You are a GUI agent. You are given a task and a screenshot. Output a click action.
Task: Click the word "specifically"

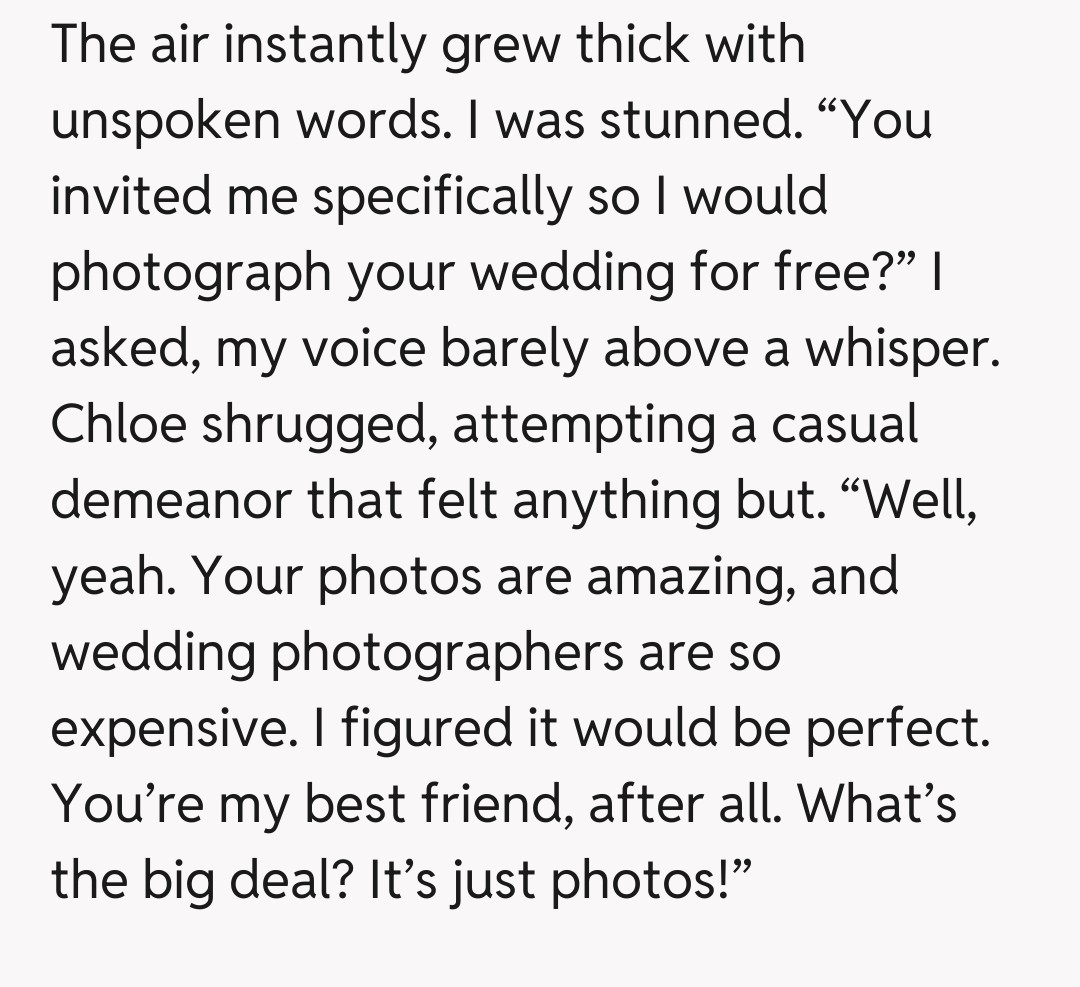coord(438,197)
